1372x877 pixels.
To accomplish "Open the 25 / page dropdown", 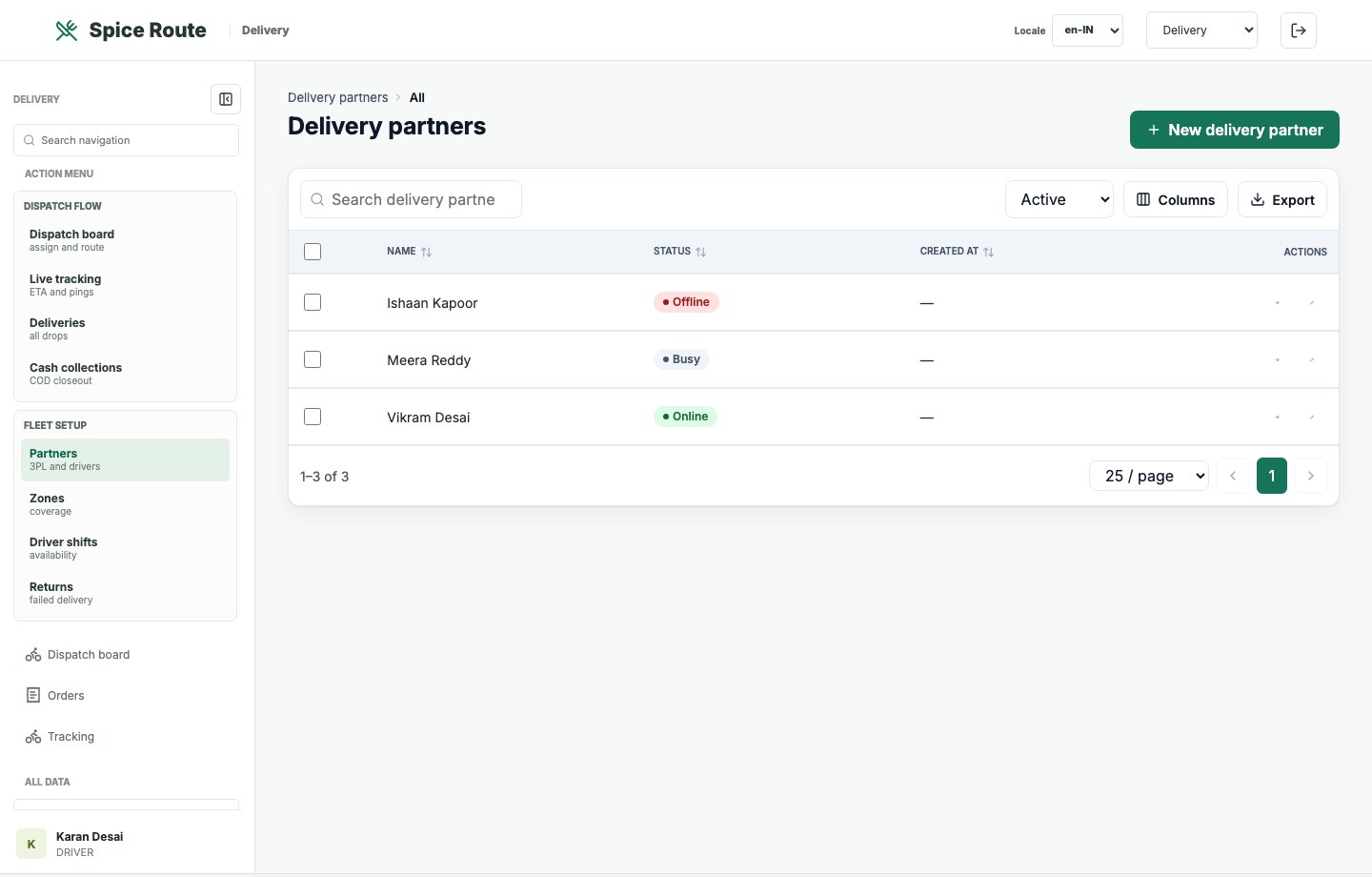I will pos(1149,476).
